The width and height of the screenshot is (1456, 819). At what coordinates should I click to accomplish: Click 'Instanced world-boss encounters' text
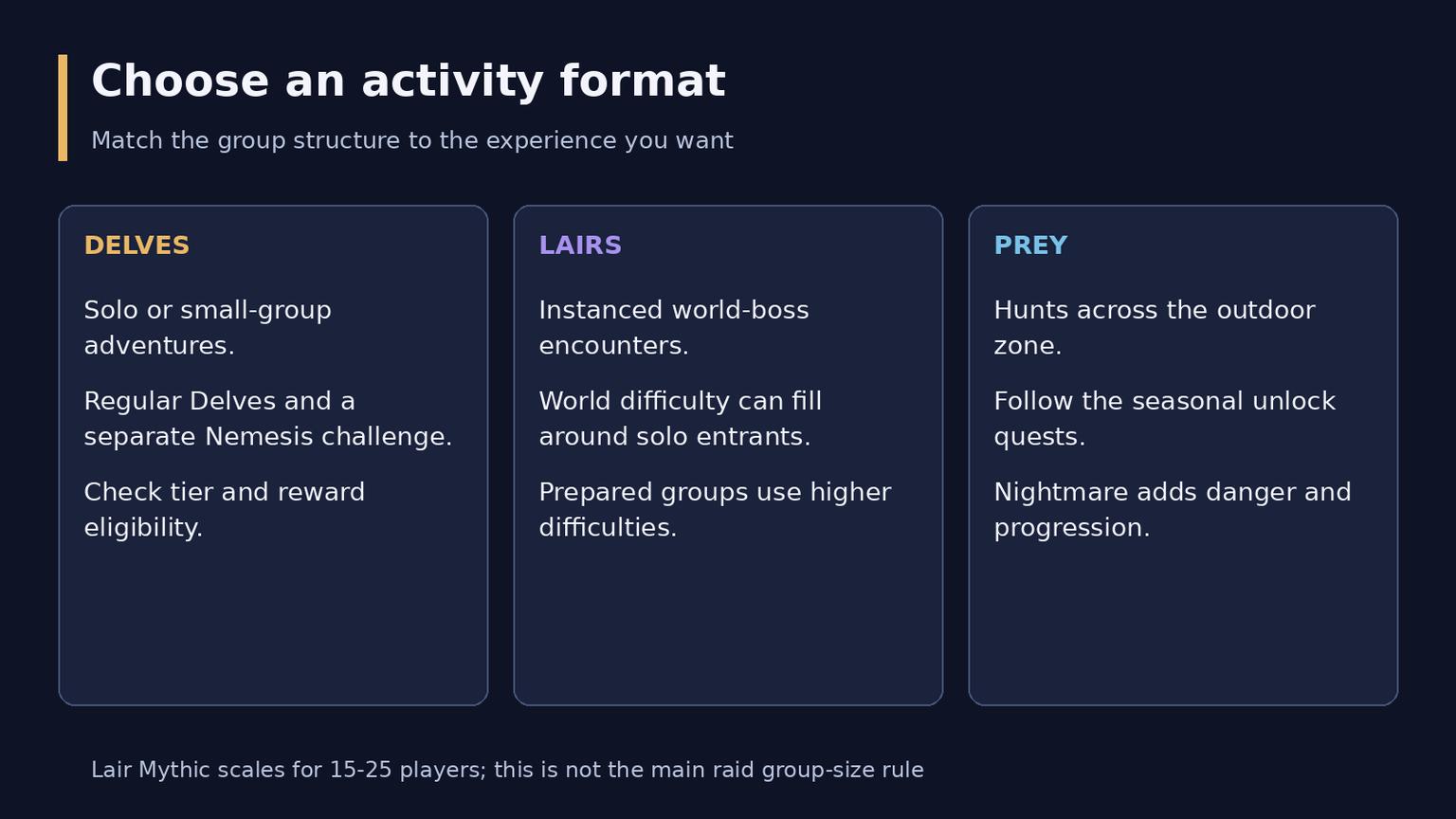(x=674, y=328)
